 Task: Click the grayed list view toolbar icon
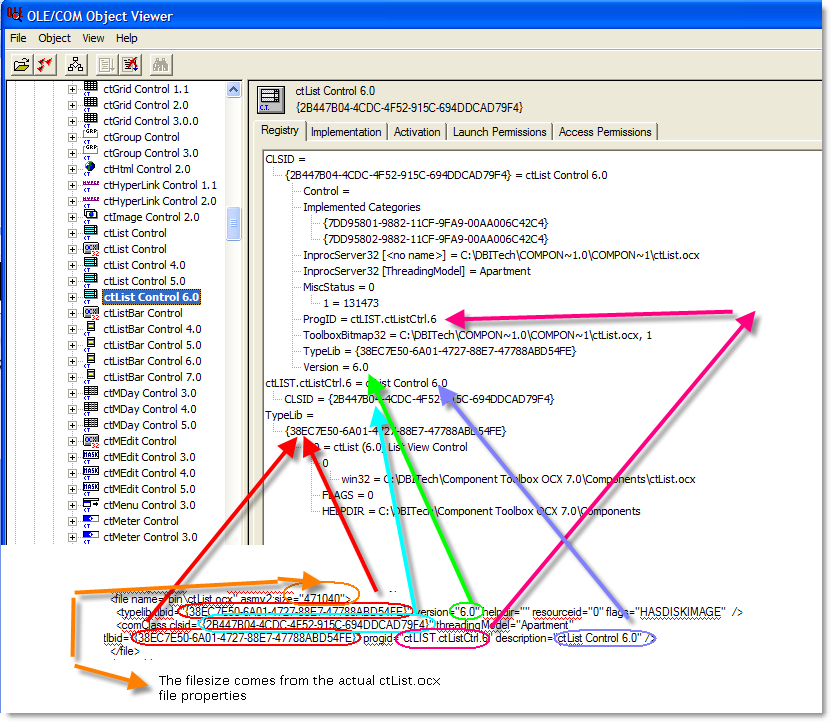click(x=107, y=65)
